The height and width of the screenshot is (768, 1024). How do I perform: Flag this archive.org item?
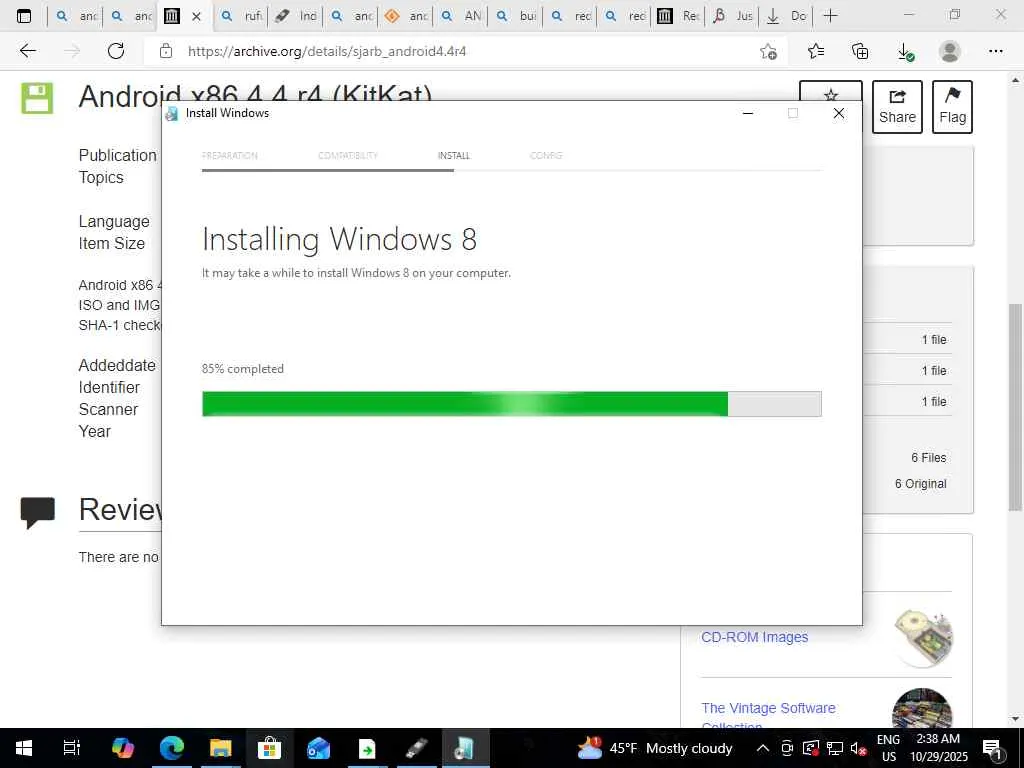click(952, 107)
